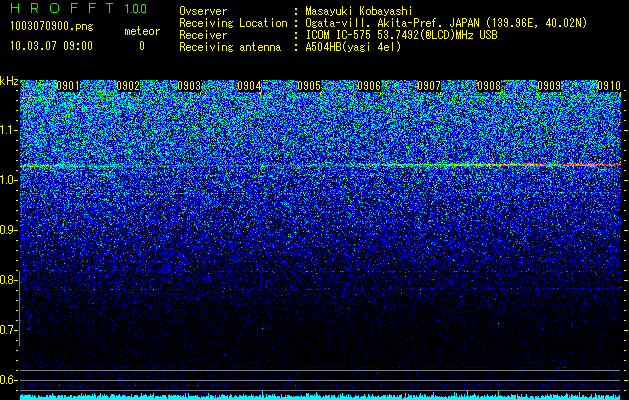Click the Receiver label
Screen dimensions: 629x400
[203, 35]
